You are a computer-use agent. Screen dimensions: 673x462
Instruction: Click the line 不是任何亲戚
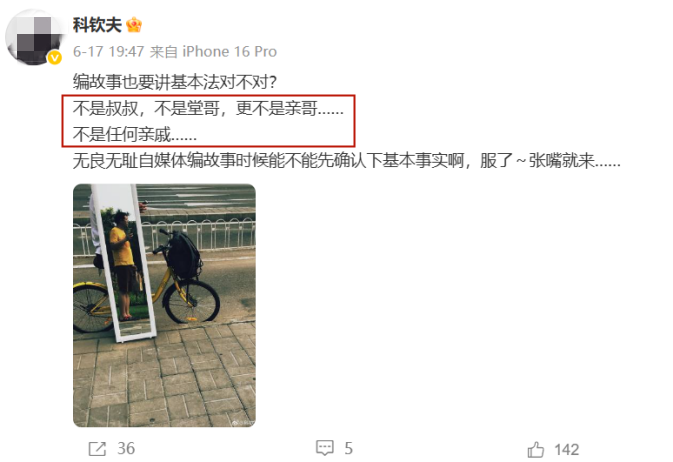click(135, 134)
